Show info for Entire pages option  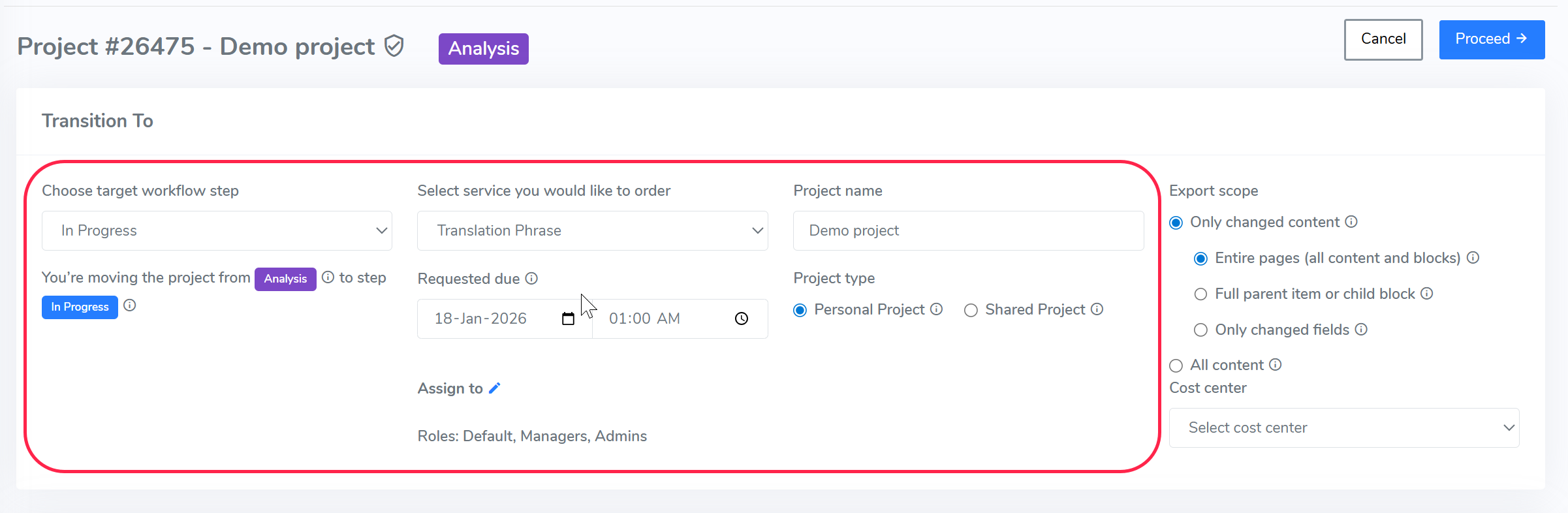point(1473,258)
